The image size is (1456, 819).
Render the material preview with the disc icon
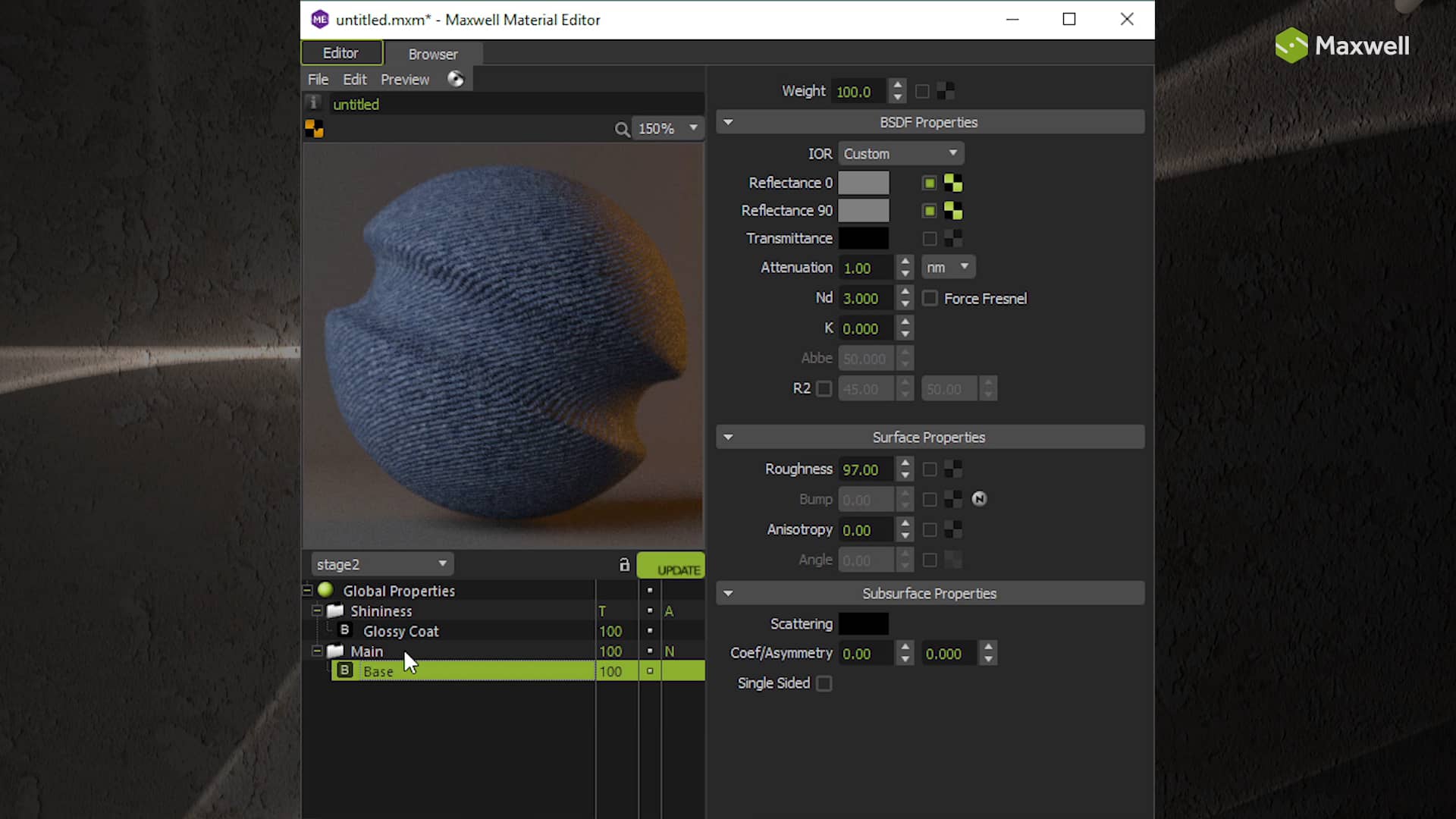456,78
